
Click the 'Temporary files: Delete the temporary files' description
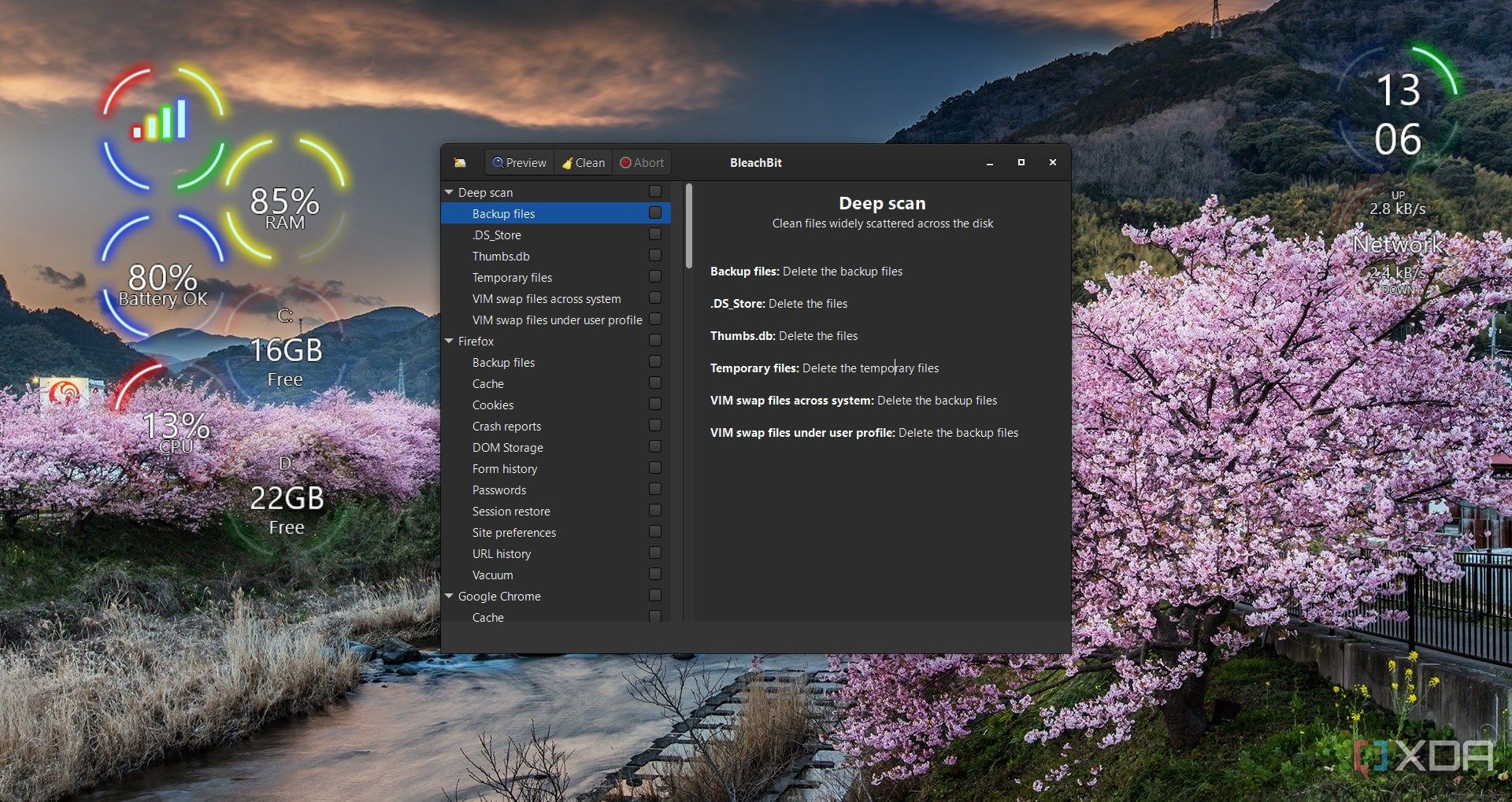[x=825, y=368]
